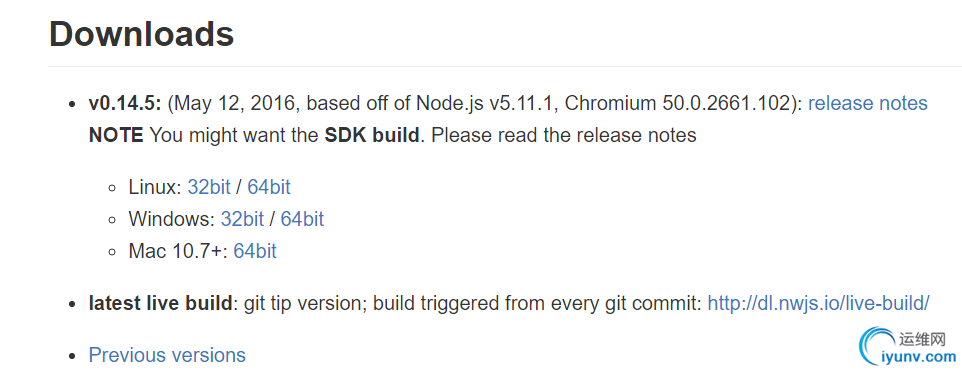
Task: Open the Previous versions link
Action: (x=167, y=355)
